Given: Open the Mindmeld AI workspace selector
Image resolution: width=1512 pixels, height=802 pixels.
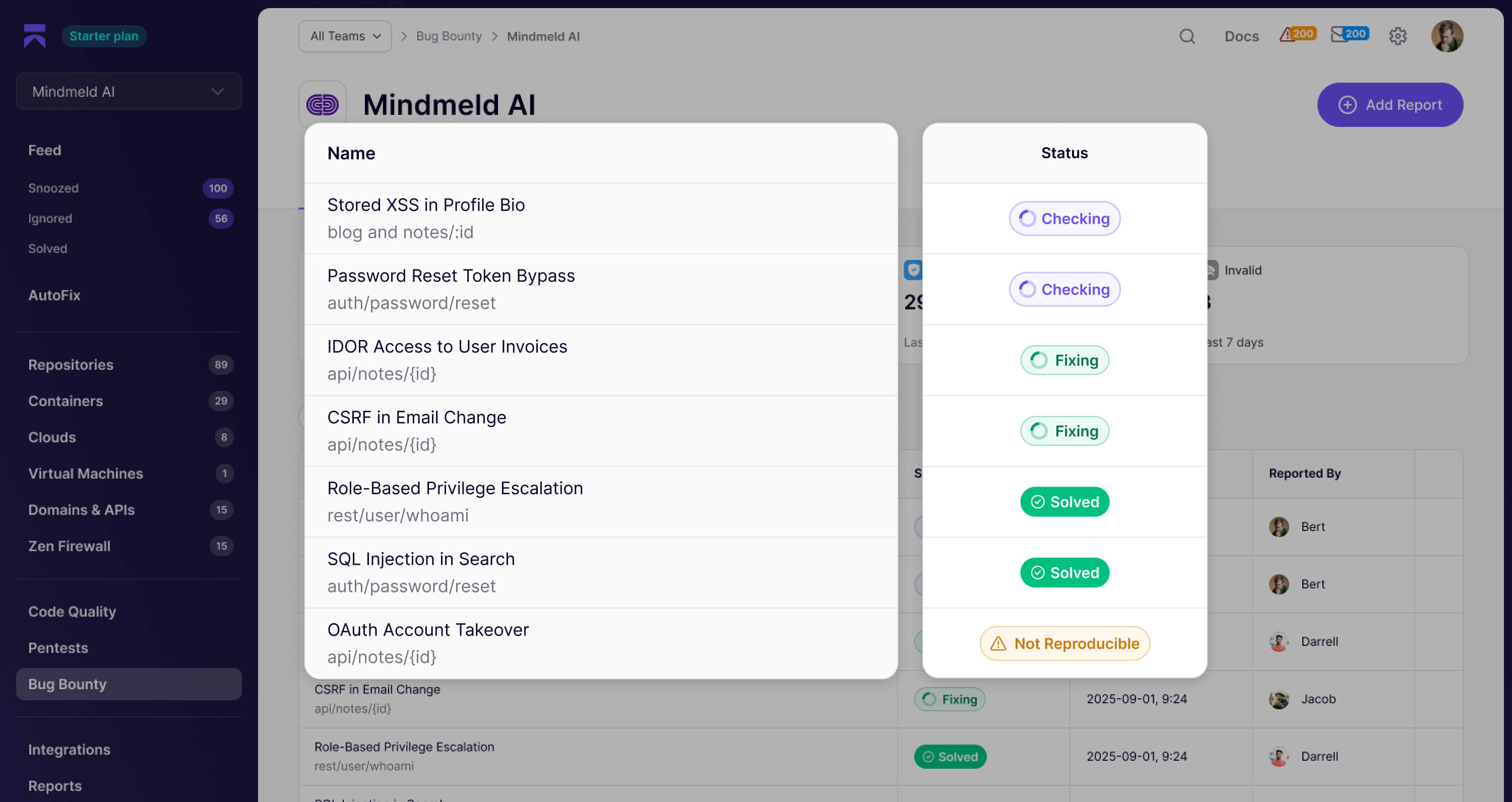Looking at the screenshot, I should [x=129, y=92].
